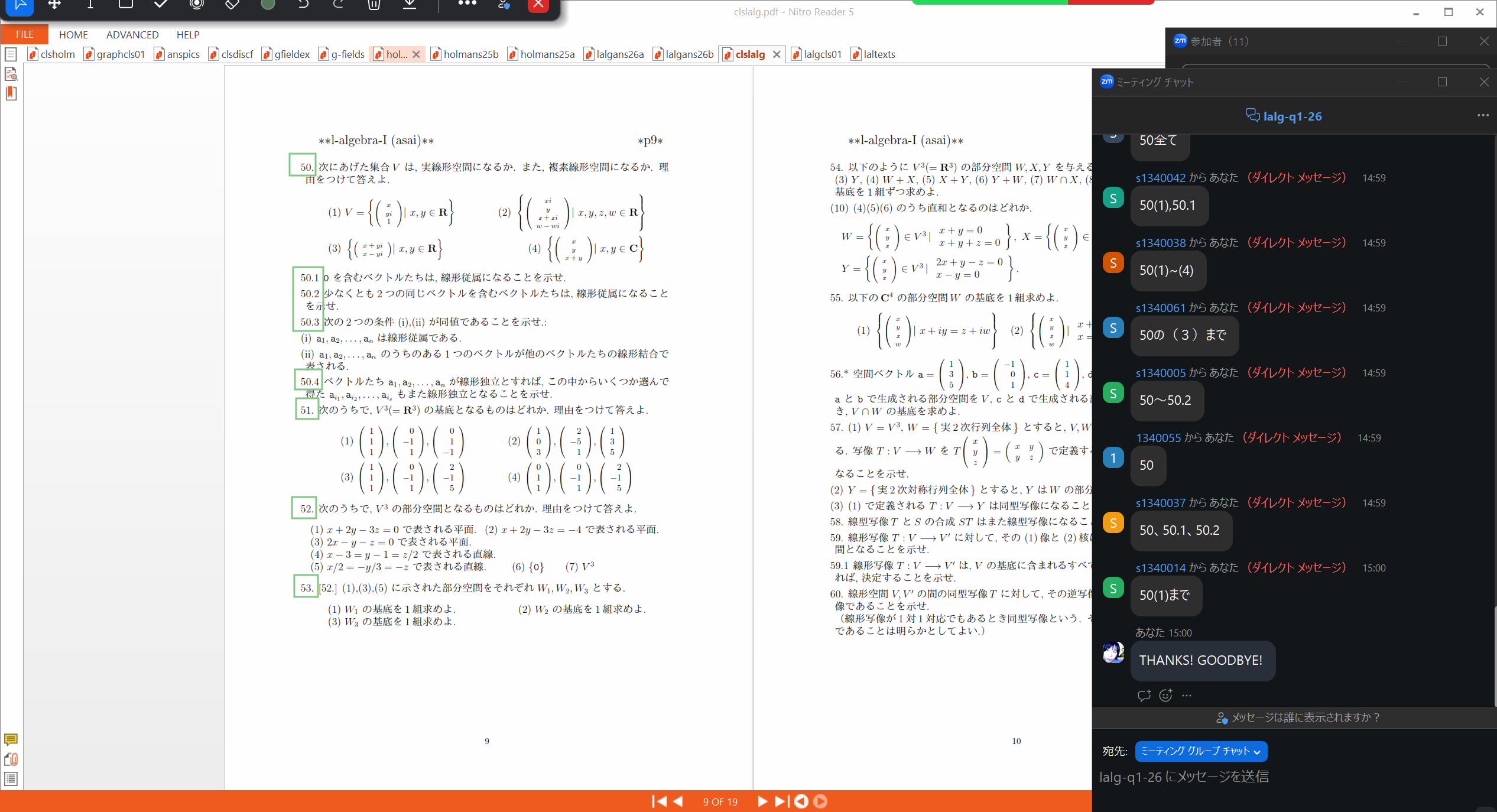Go to the next page
The image size is (1497, 812).
pyautogui.click(x=762, y=801)
